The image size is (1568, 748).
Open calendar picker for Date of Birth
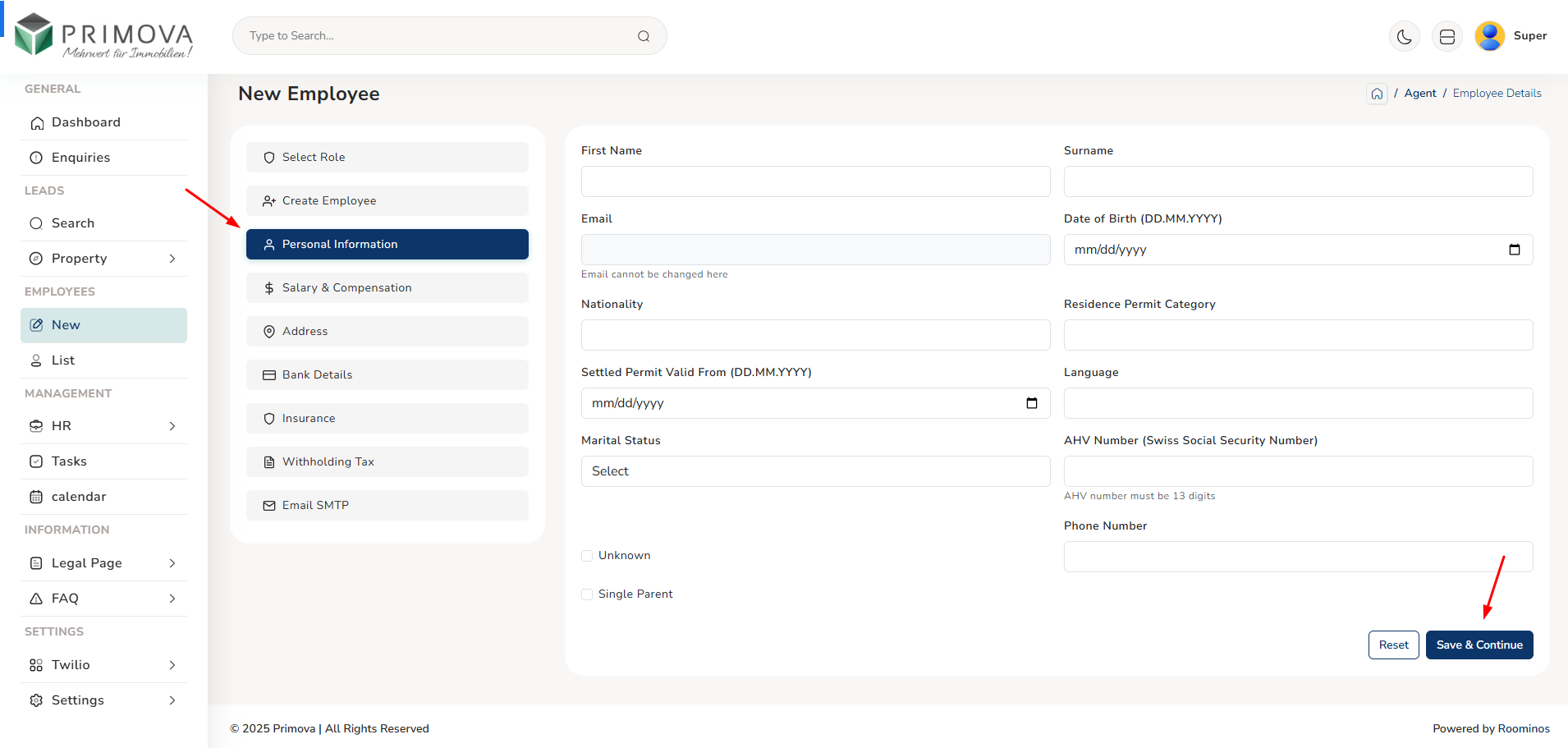(1514, 250)
